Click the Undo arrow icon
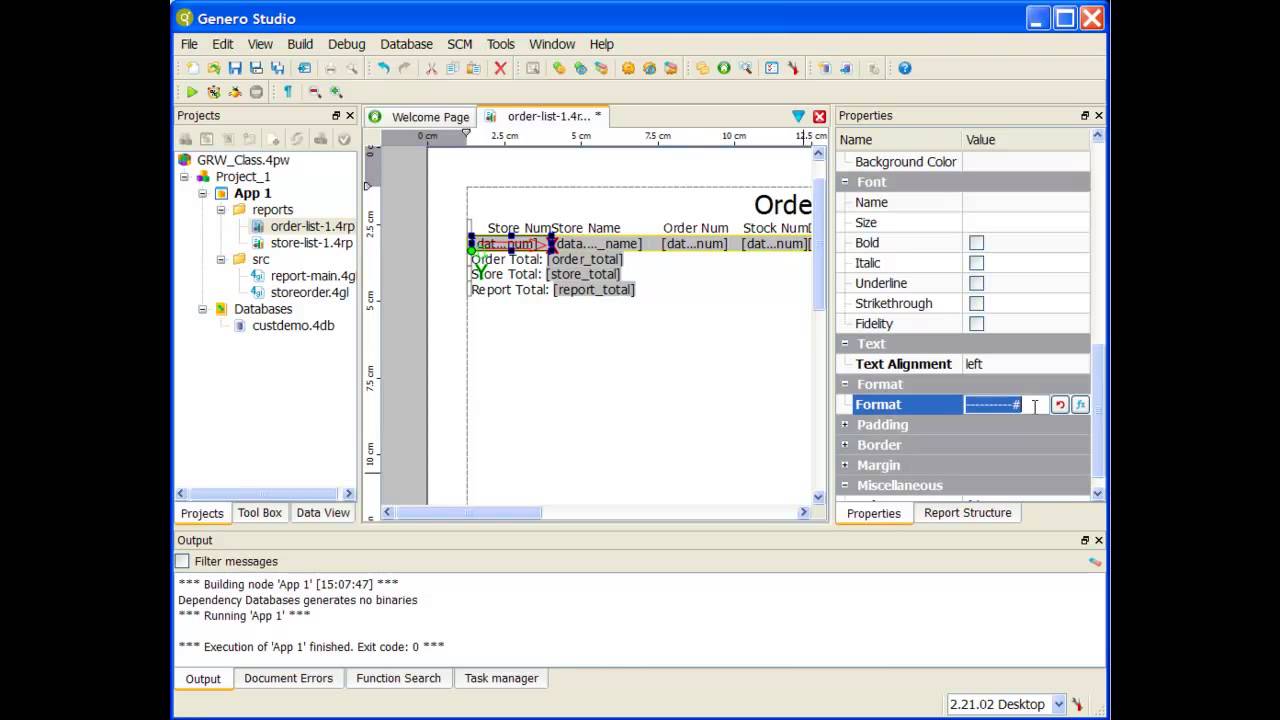Screen dimensions: 1280x720 (x=383, y=68)
